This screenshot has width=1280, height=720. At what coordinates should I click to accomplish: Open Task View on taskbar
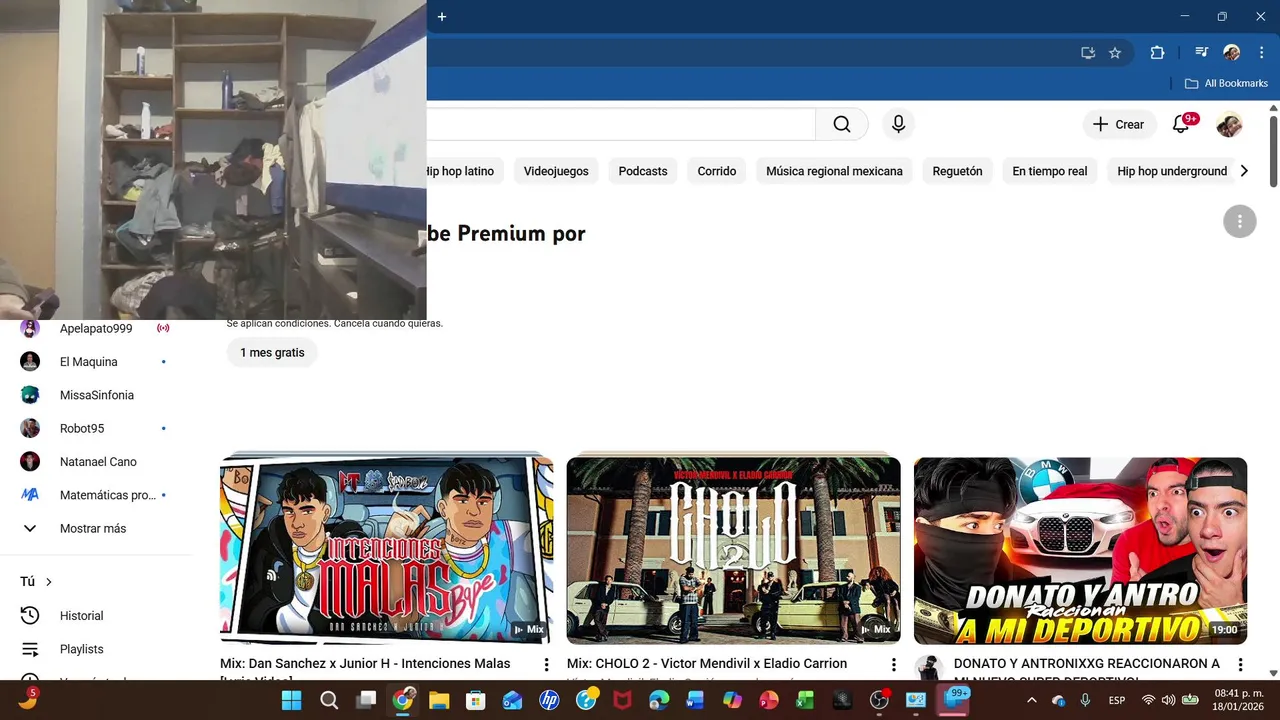click(366, 700)
